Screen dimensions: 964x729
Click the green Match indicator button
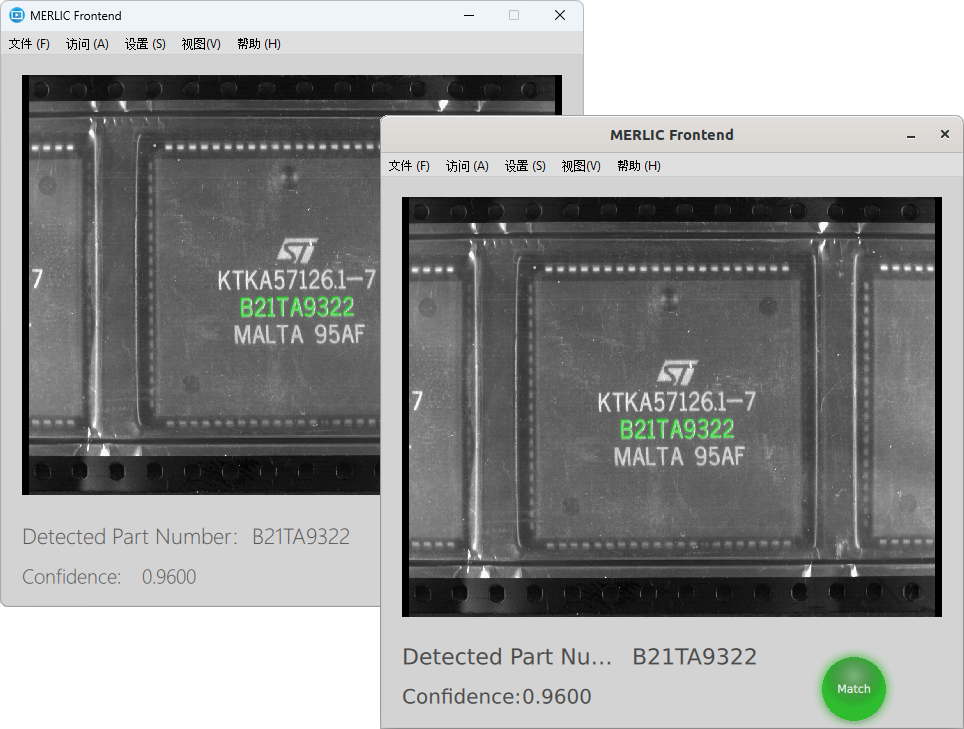(853, 689)
